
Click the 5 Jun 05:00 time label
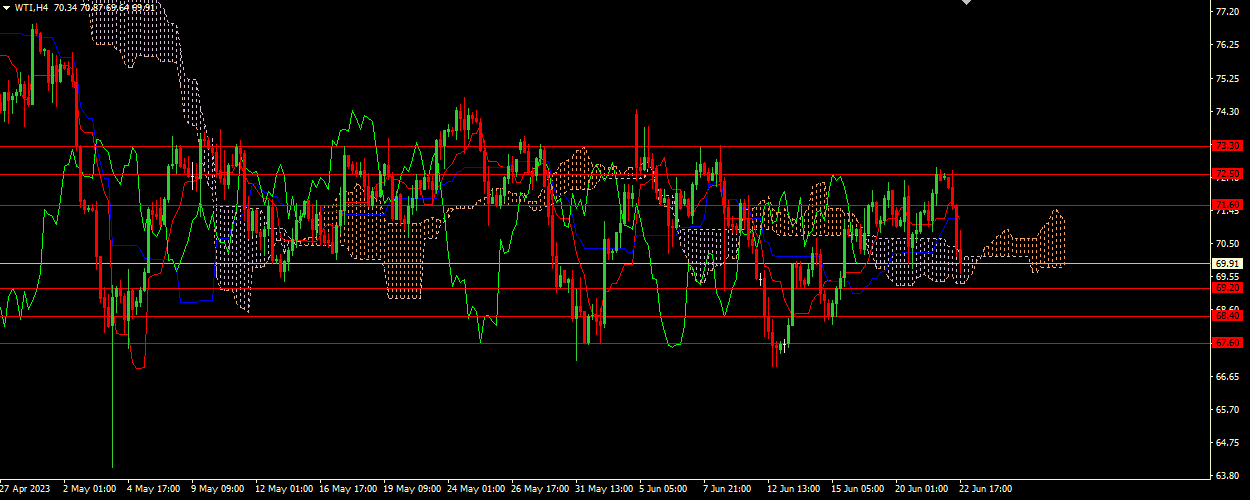point(663,489)
